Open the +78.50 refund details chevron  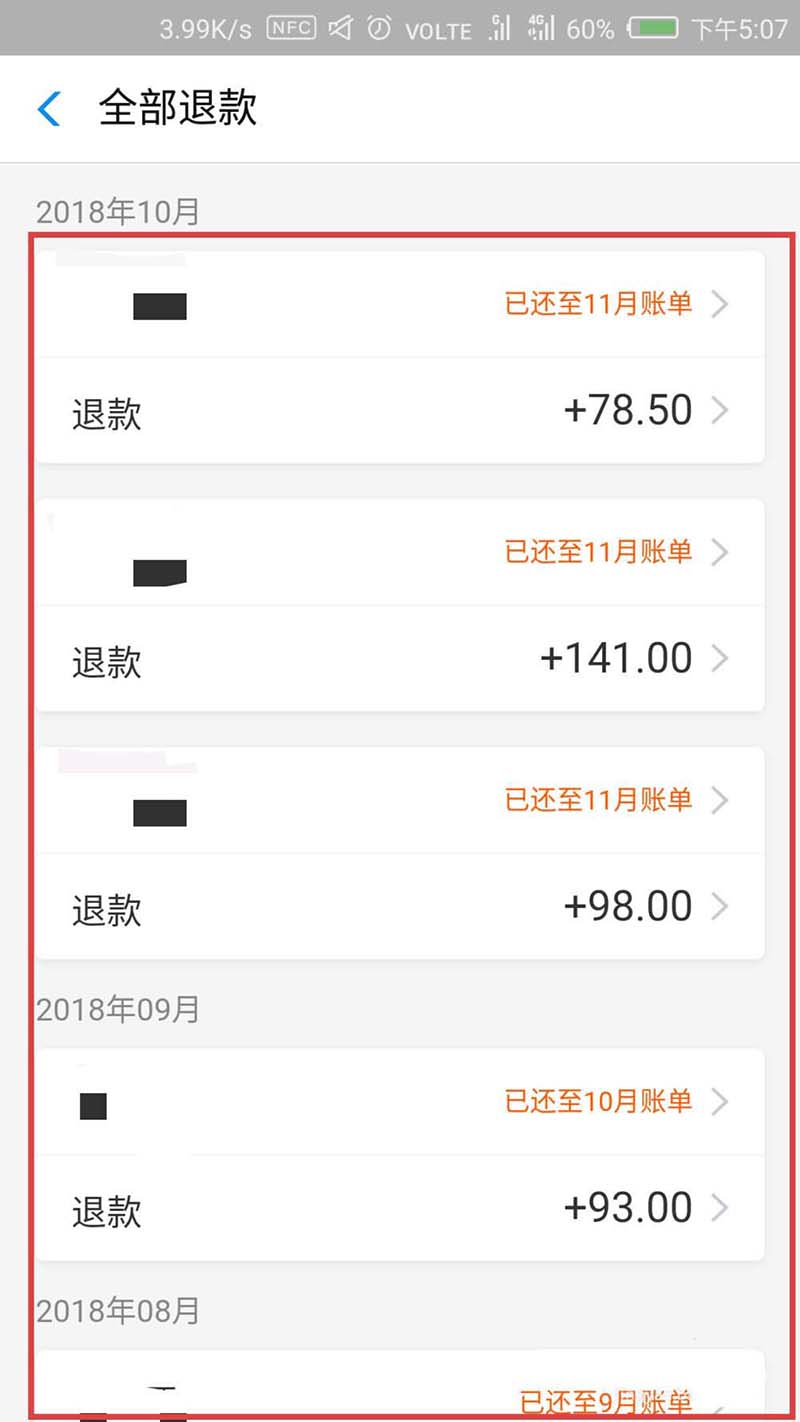(719, 410)
